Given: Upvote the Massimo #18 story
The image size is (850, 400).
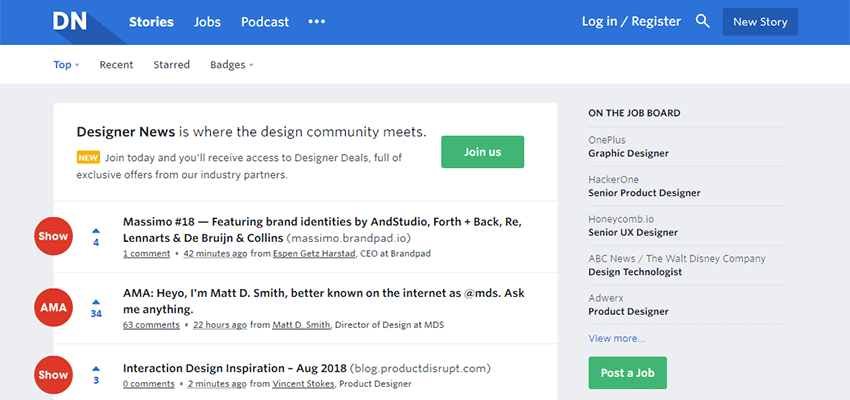Looking at the screenshot, I should pos(96,230).
